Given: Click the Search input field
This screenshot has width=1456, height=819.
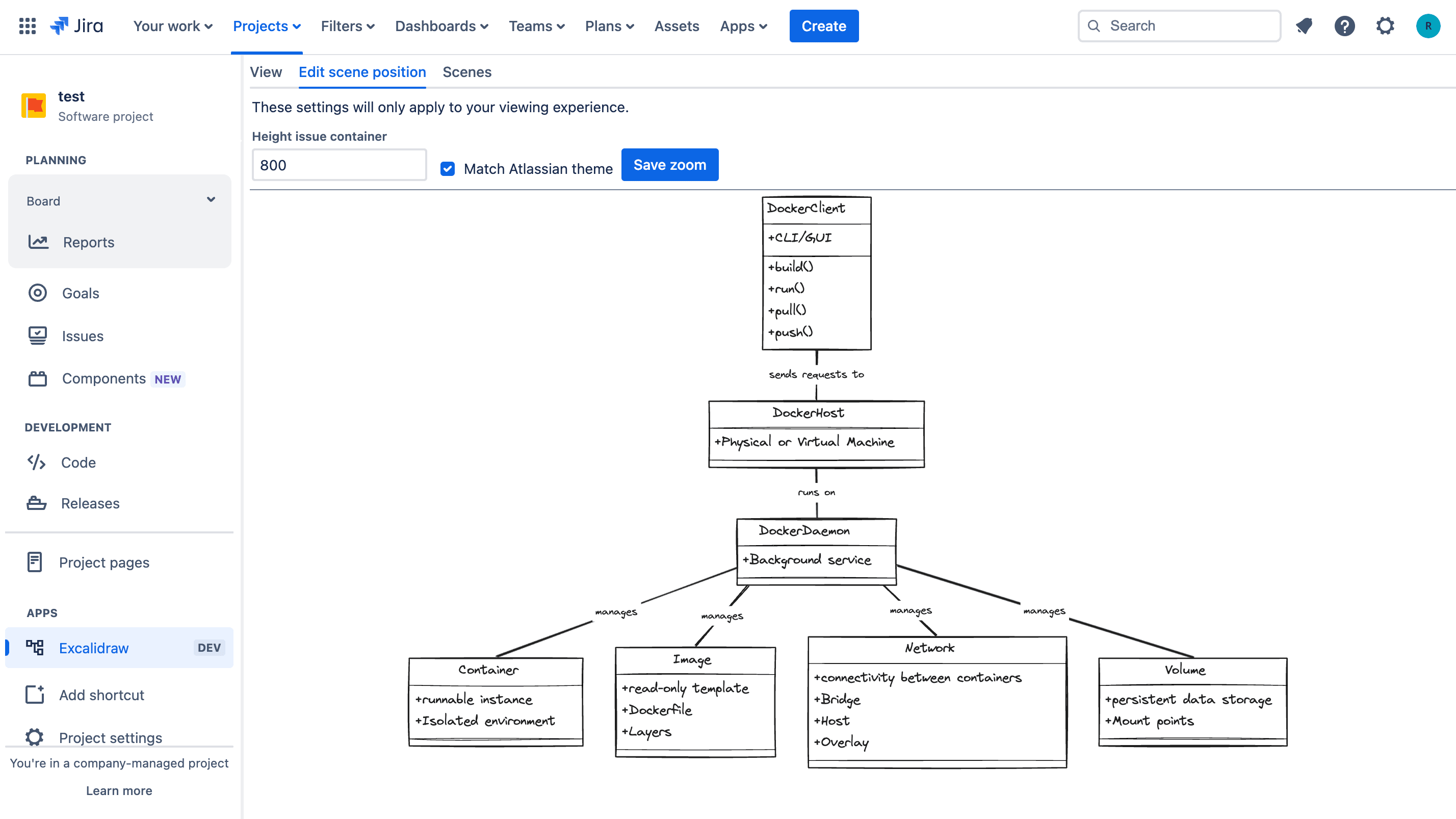Looking at the screenshot, I should pyautogui.click(x=1179, y=26).
